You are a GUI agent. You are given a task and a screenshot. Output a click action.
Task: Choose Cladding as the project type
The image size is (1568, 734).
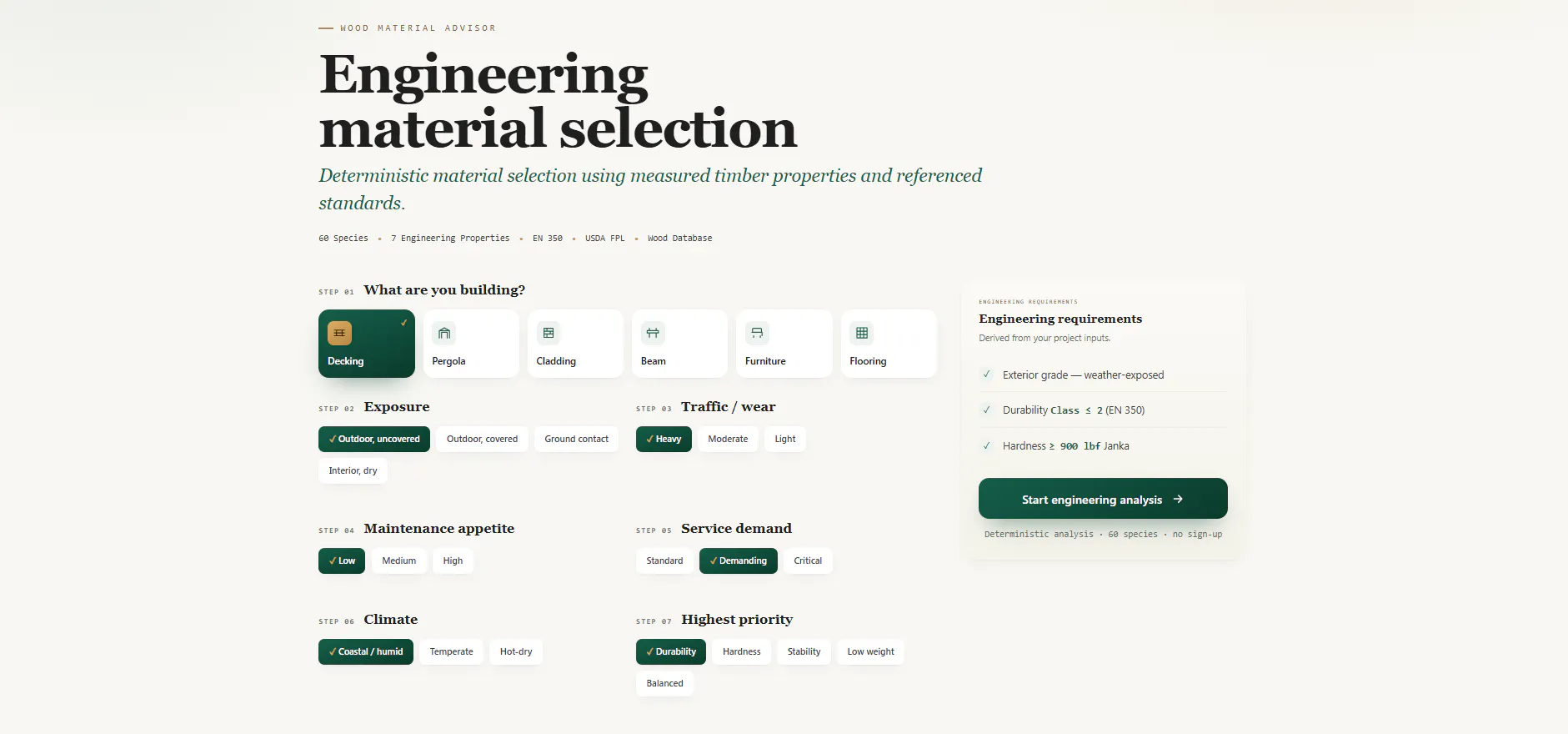tap(575, 344)
